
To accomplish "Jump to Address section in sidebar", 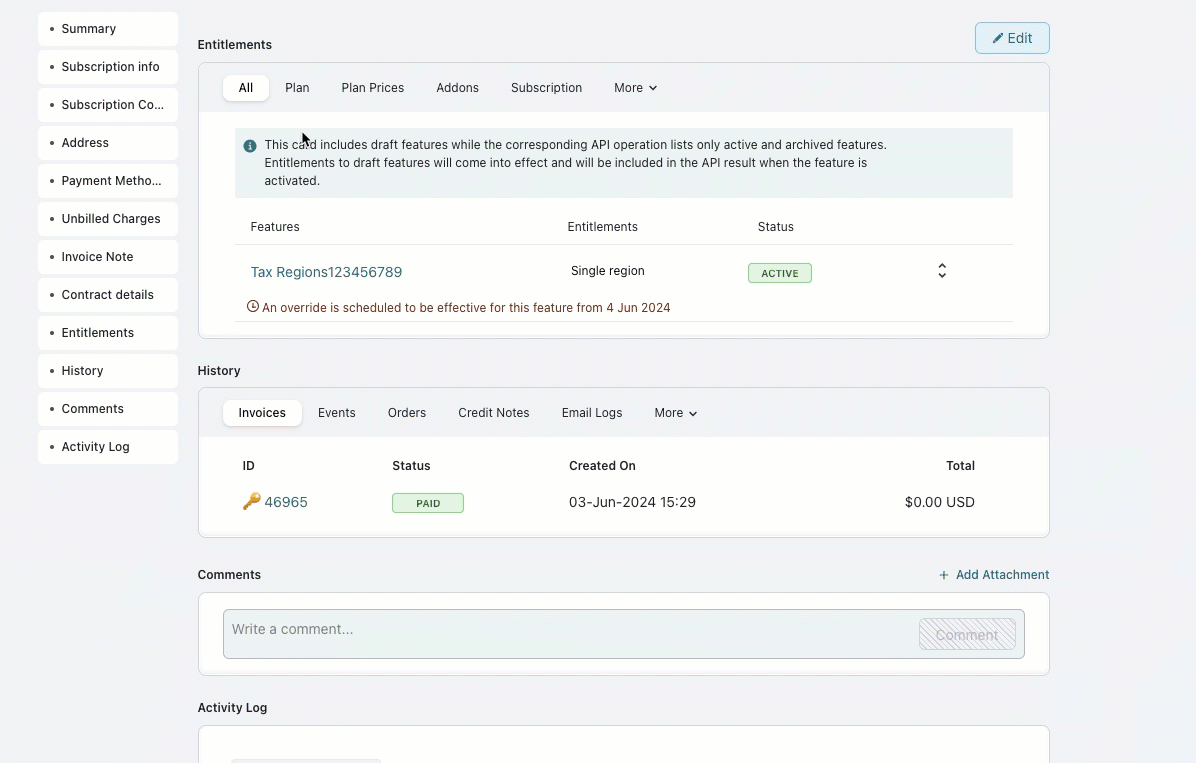I will [x=108, y=143].
